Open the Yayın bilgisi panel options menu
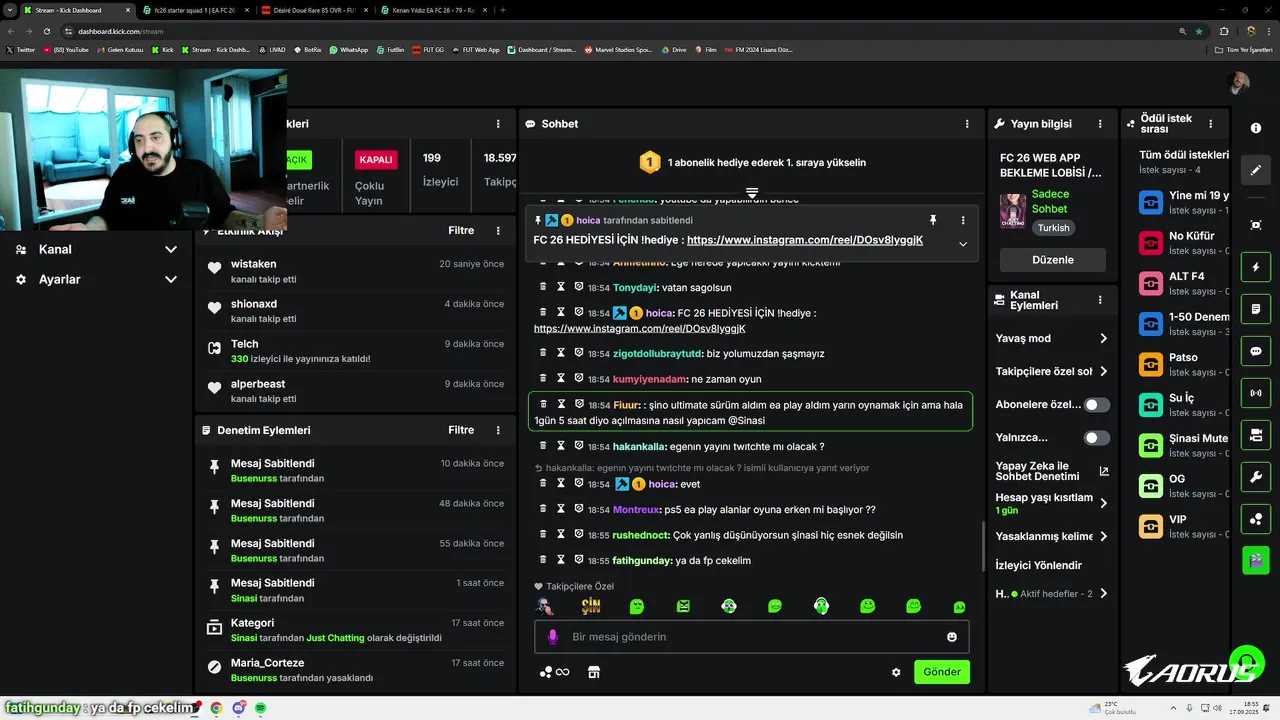 [1100, 124]
